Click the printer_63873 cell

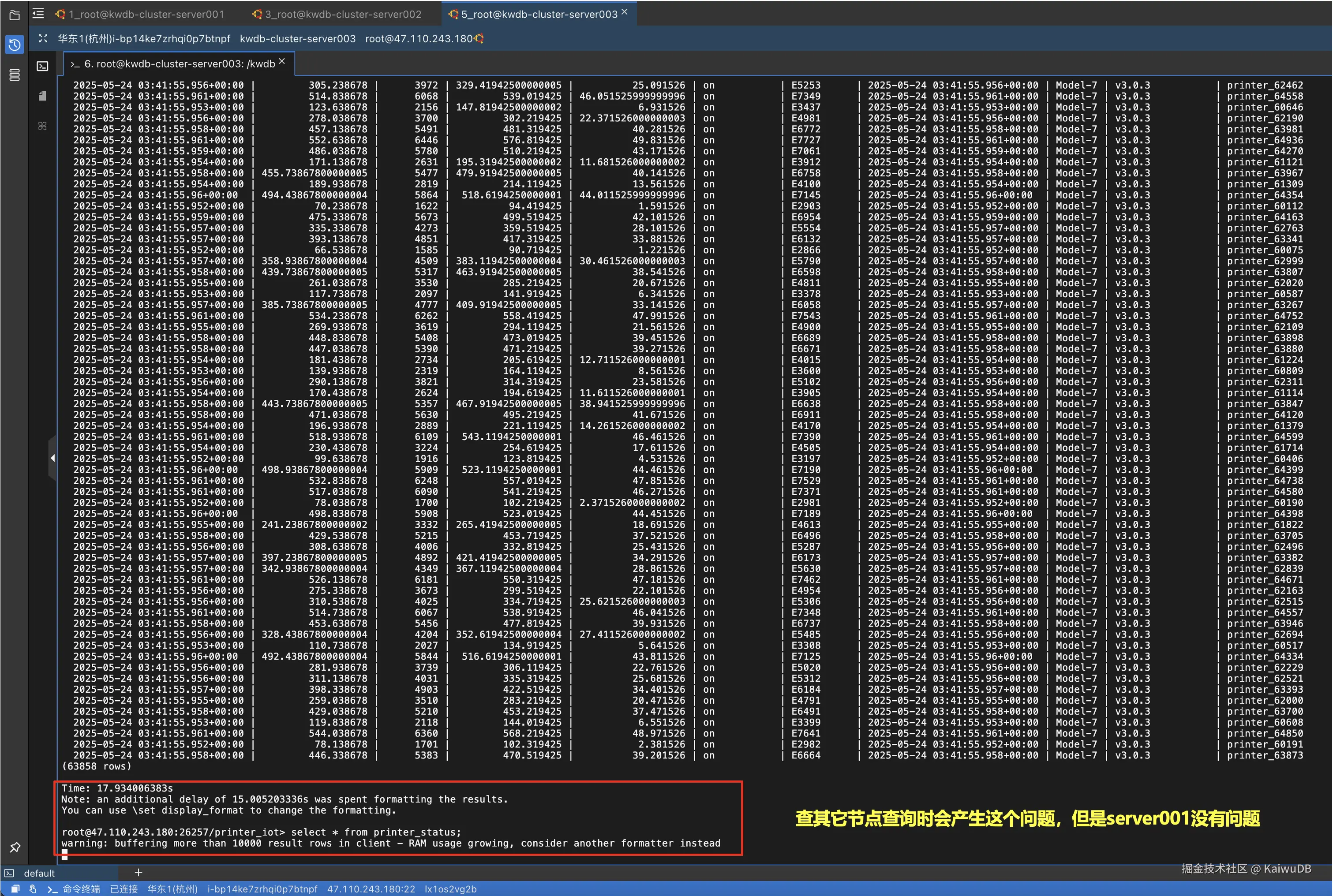point(1265,755)
